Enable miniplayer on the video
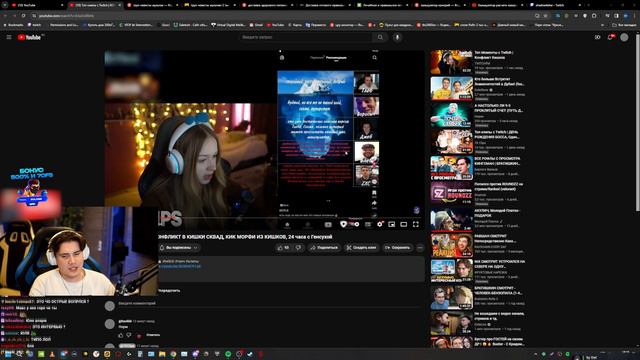 [391, 224]
